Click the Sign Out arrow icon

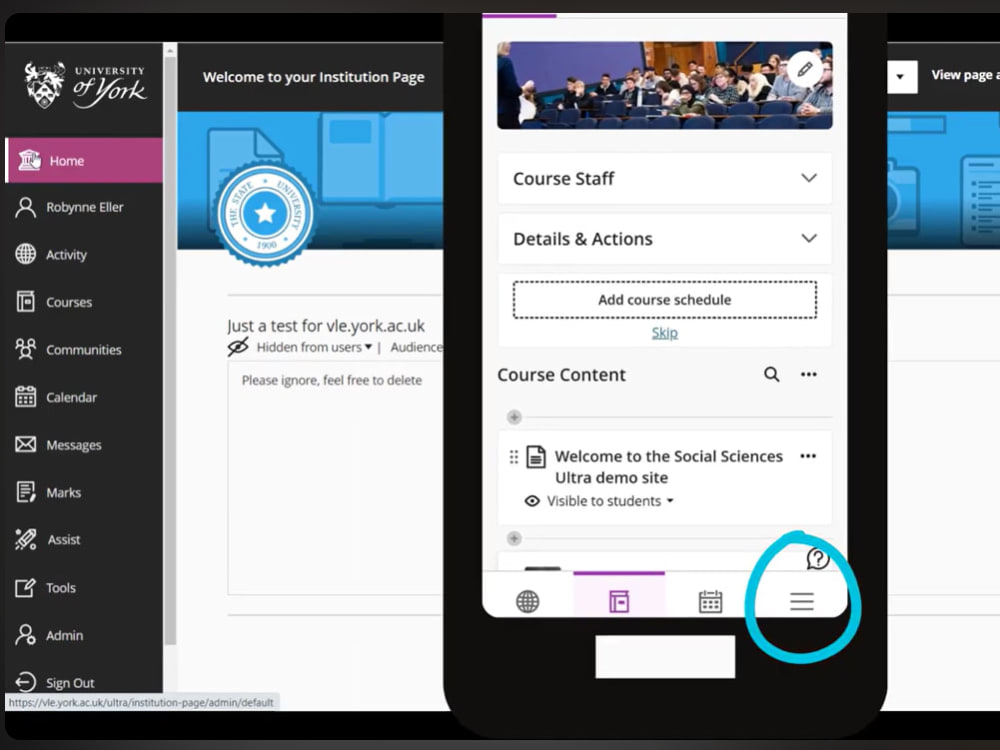point(26,682)
